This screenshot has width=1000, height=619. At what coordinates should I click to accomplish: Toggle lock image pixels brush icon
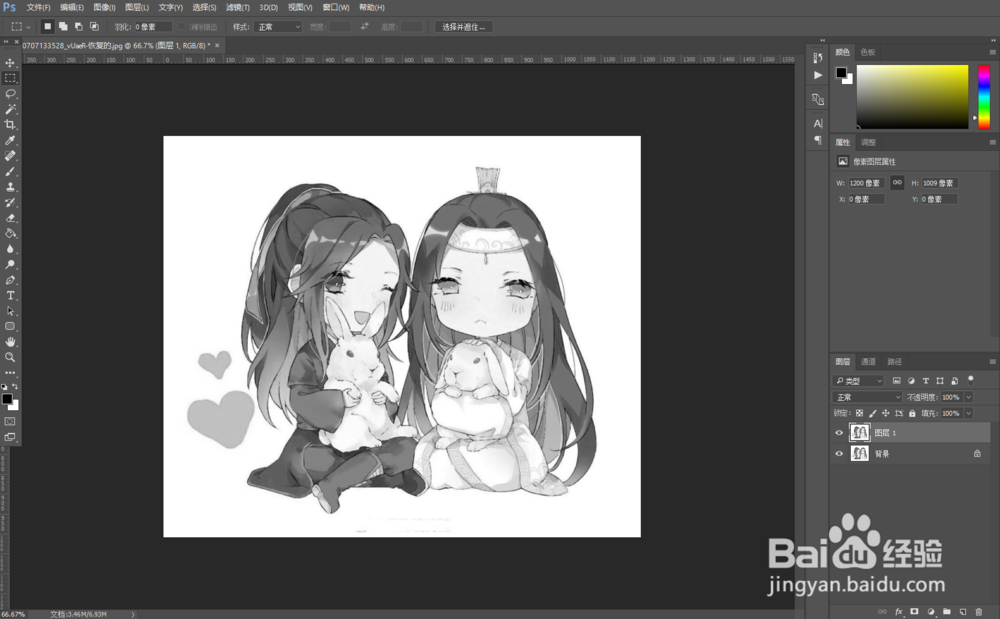872,413
